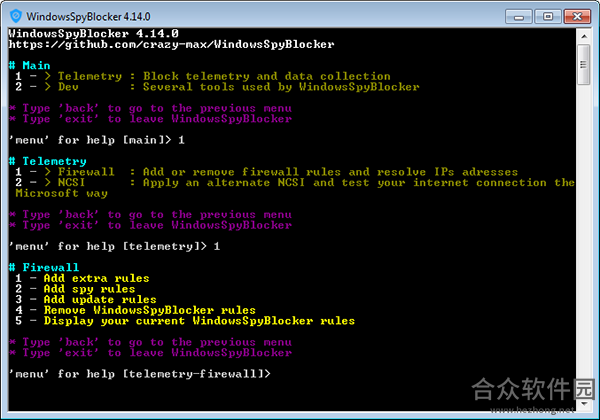Select the 'Firewall : Add or remove' line
Screen dimensions: 600x420
pyautogui.click(x=267, y=172)
